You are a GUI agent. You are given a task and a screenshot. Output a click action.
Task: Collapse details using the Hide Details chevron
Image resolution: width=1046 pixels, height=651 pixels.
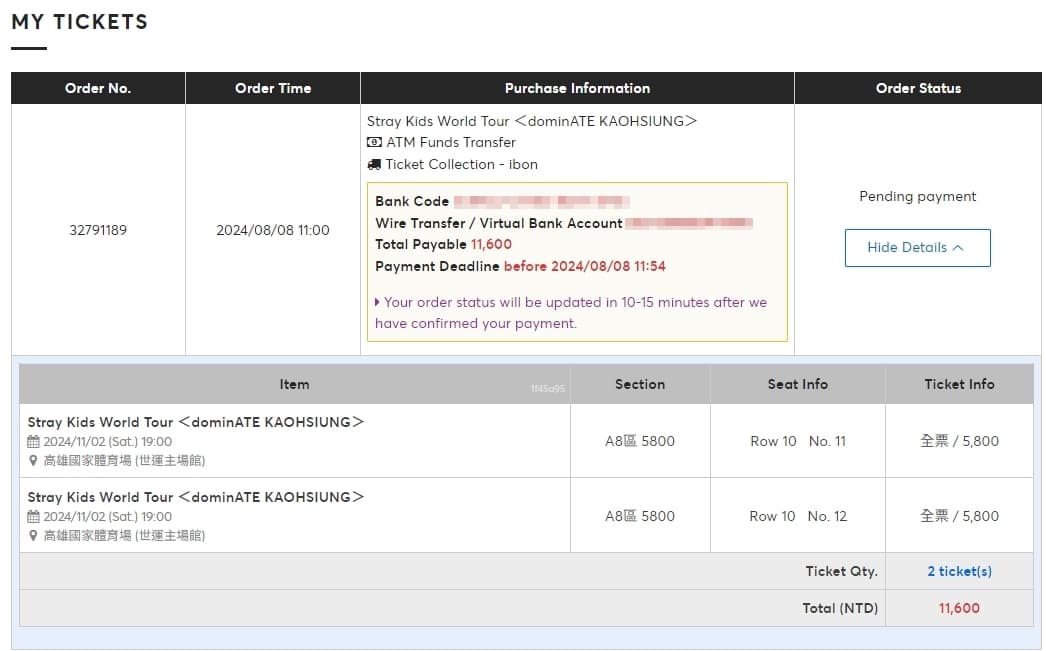[x=958, y=248]
